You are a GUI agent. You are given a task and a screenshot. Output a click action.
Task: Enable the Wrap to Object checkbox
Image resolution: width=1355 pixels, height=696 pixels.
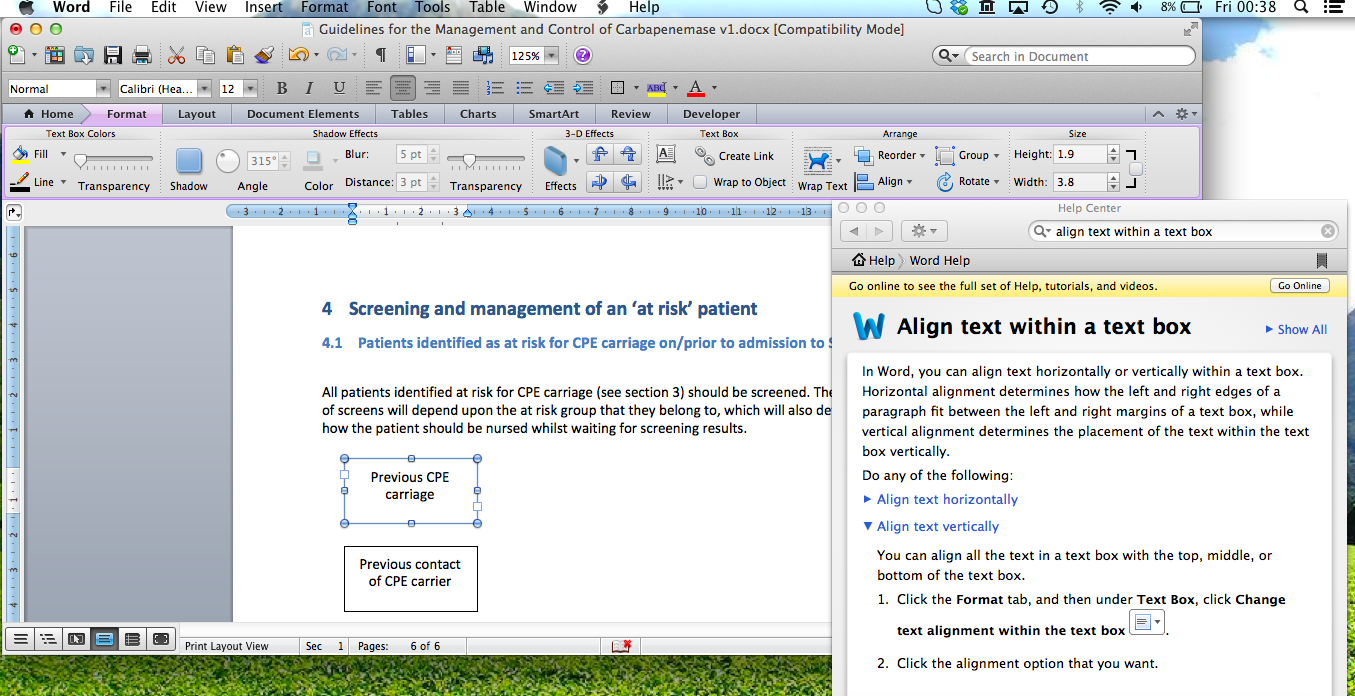coord(701,182)
